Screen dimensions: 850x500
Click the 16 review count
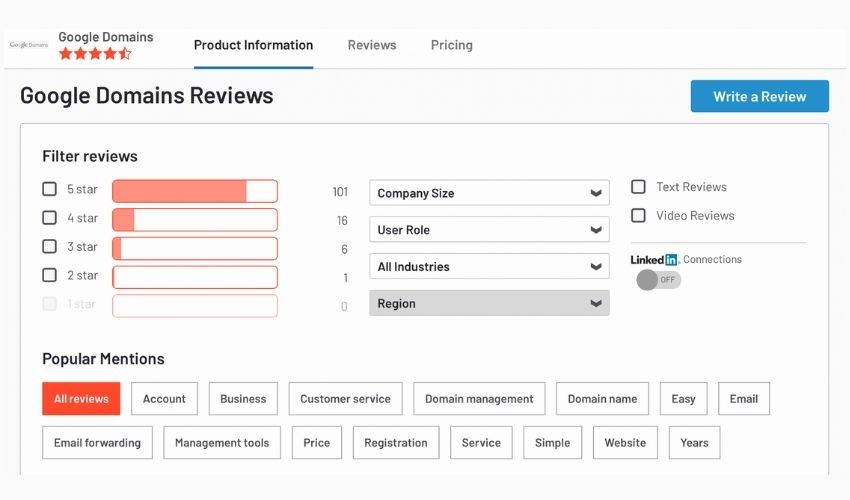(x=342, y=221)
